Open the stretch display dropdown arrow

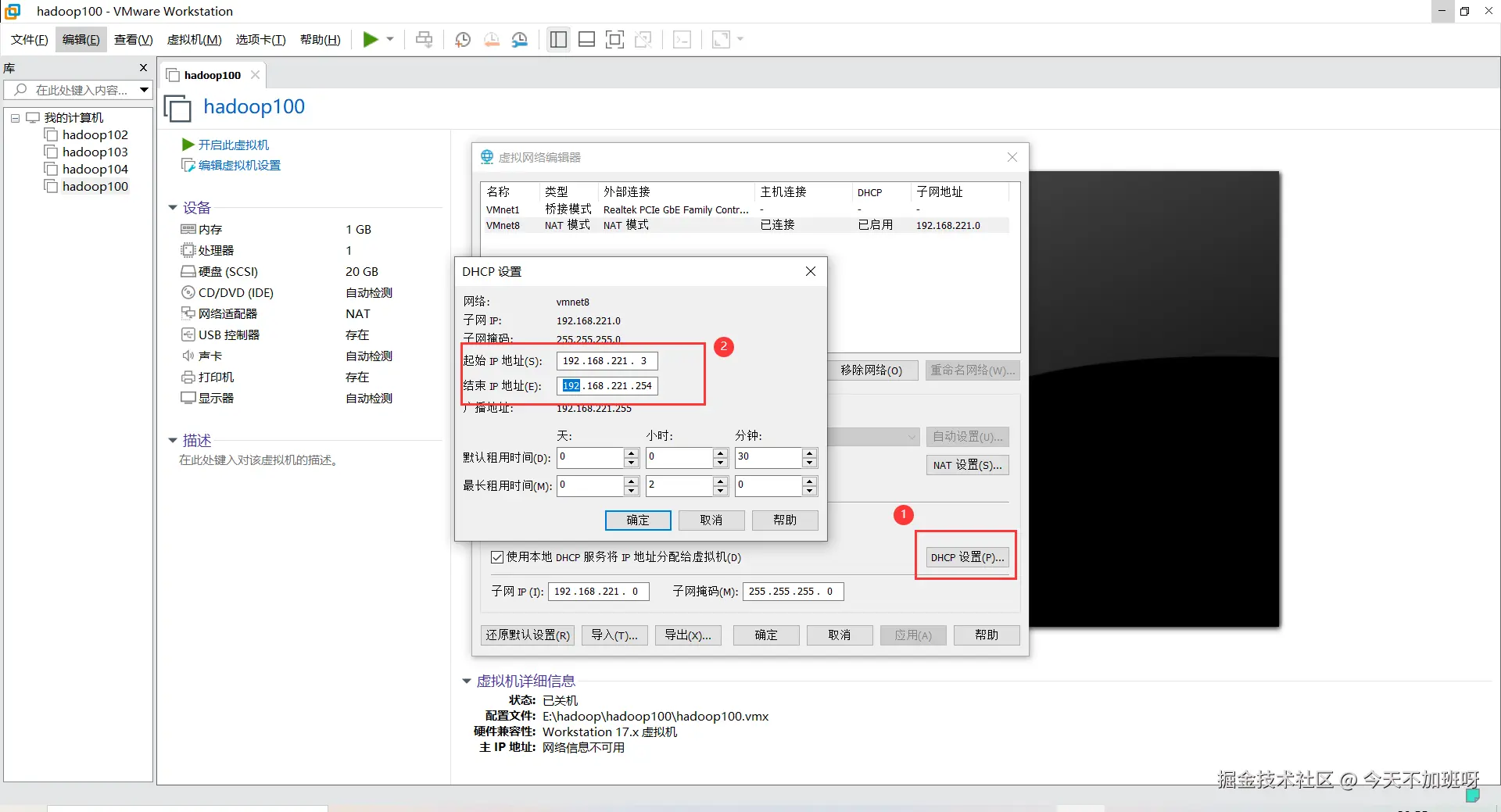(740, 40)
